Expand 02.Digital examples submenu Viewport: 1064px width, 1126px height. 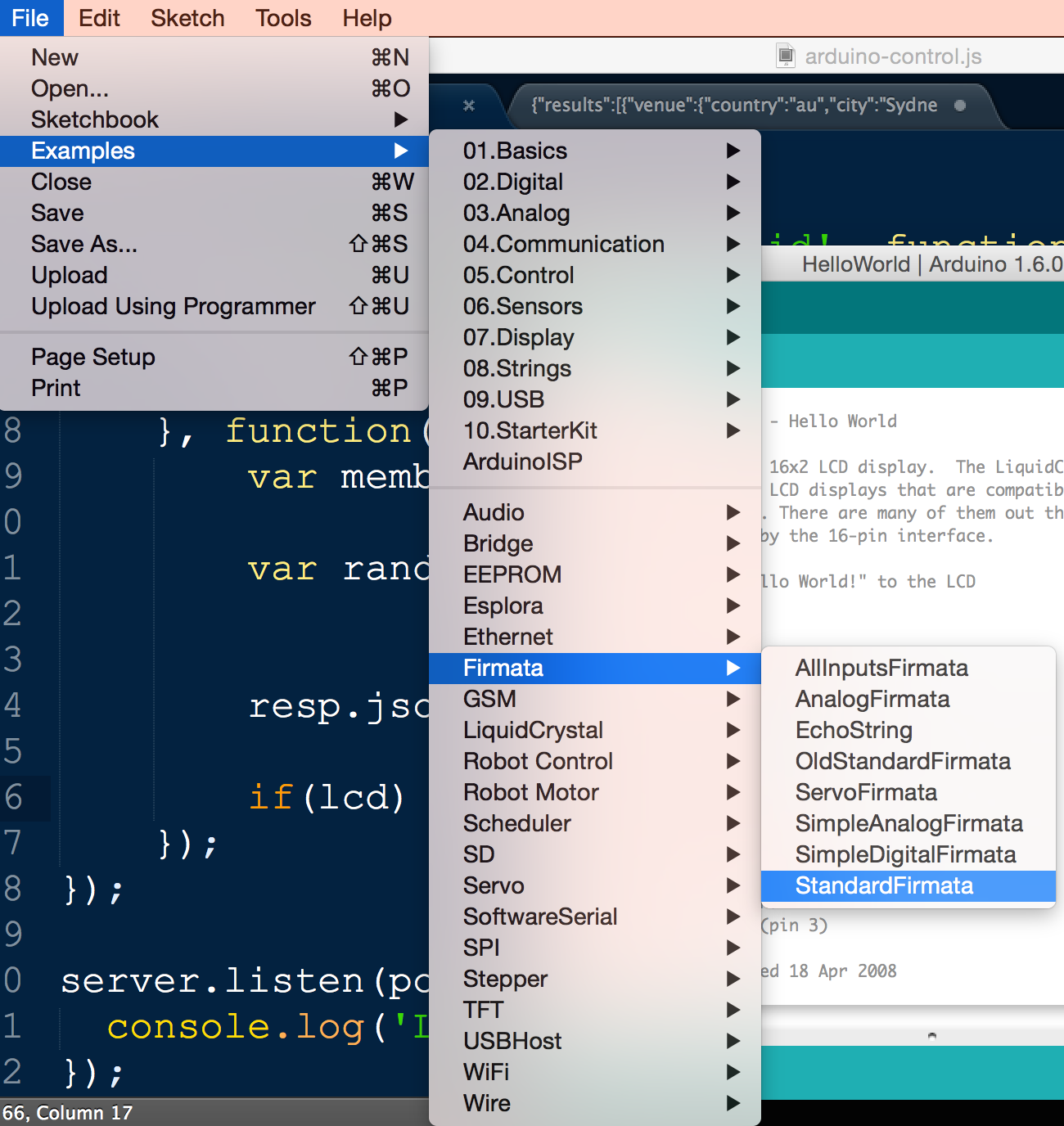point(595,182)
